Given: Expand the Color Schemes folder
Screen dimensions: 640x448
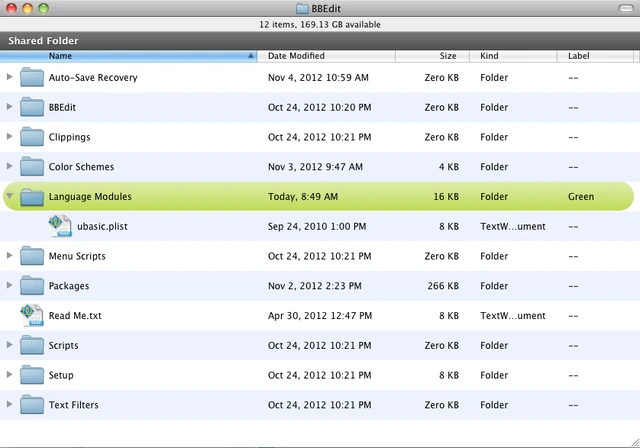Looking at the screenshot, I should pyautogui.click(x=9, y=166).
